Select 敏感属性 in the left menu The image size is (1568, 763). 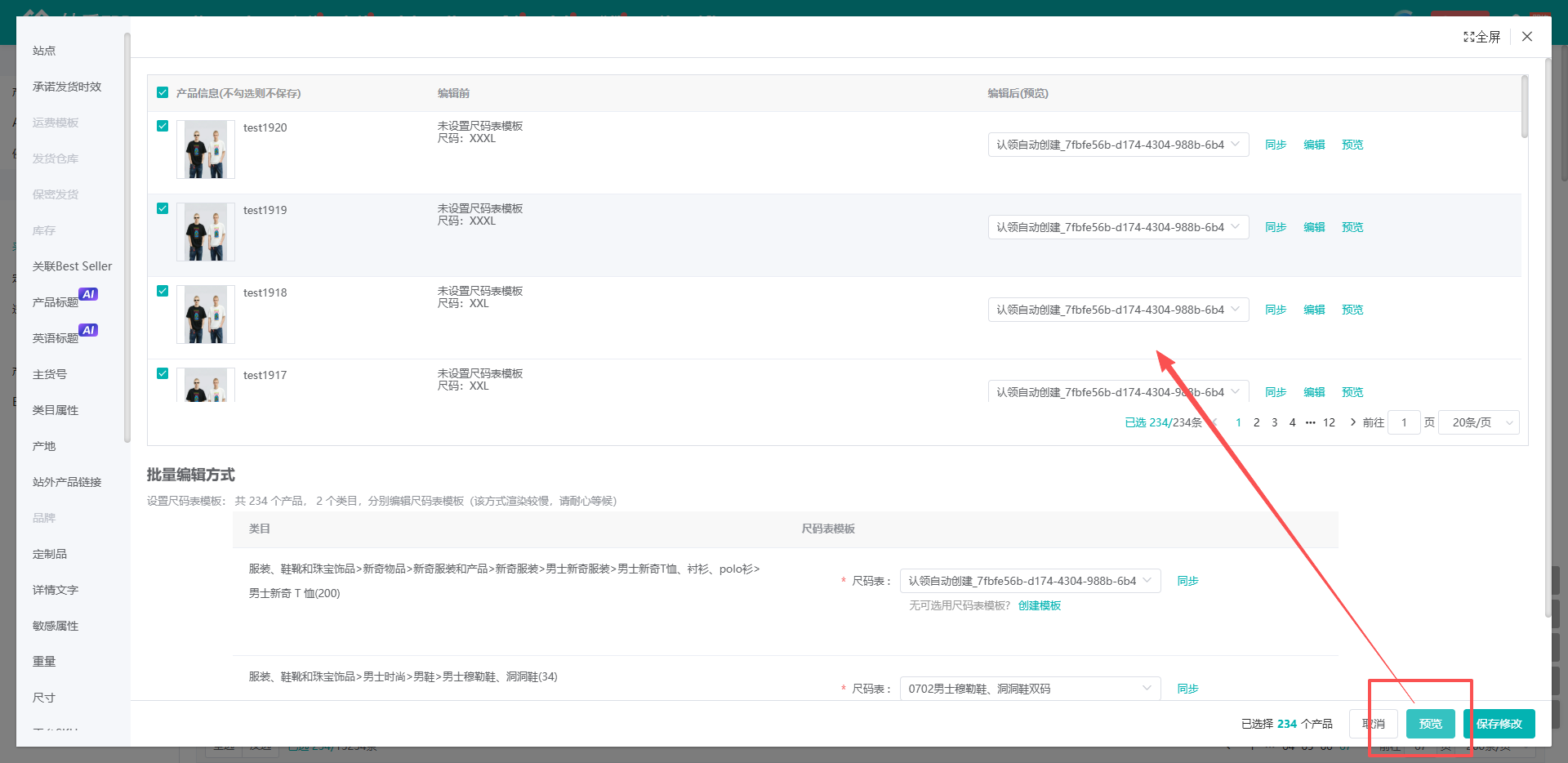(56, 626)
